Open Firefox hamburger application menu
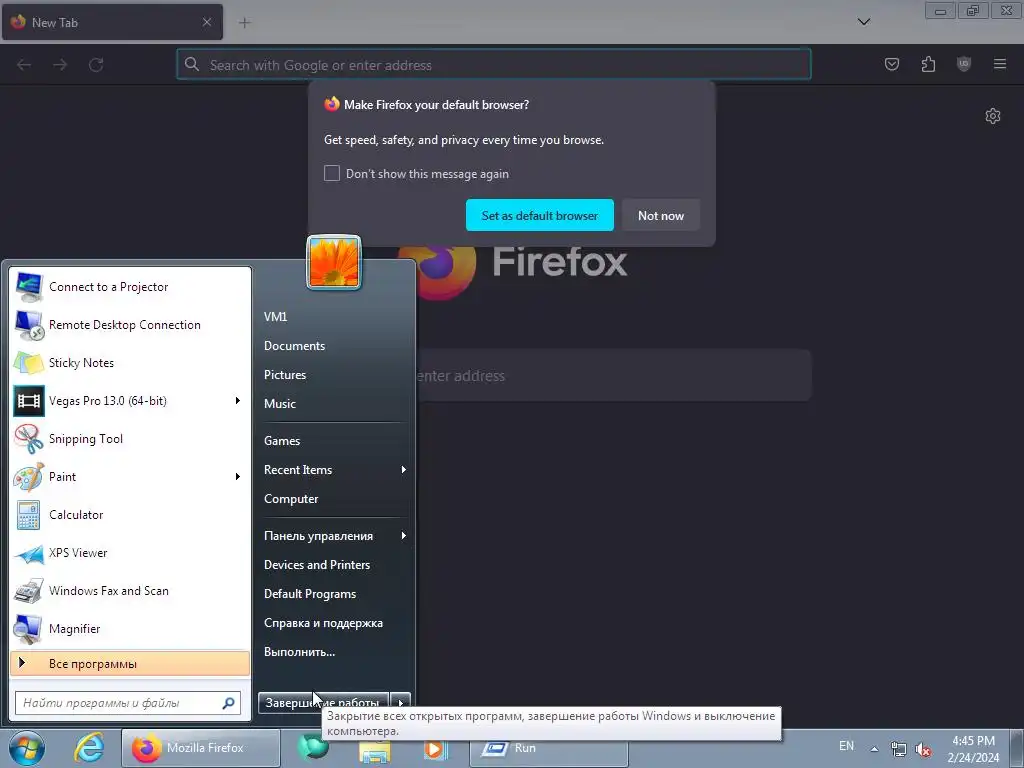This screenshot has height=768, width=1024. pyautogui.click(x=1000, y=64)
